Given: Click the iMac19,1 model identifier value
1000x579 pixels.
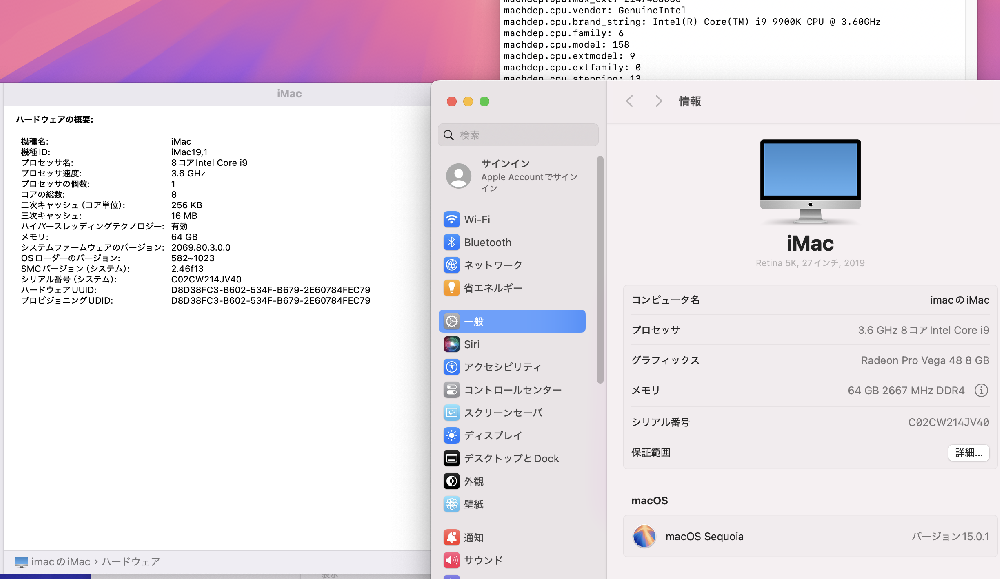Looking at the screenshot, I should coord(189,152).
